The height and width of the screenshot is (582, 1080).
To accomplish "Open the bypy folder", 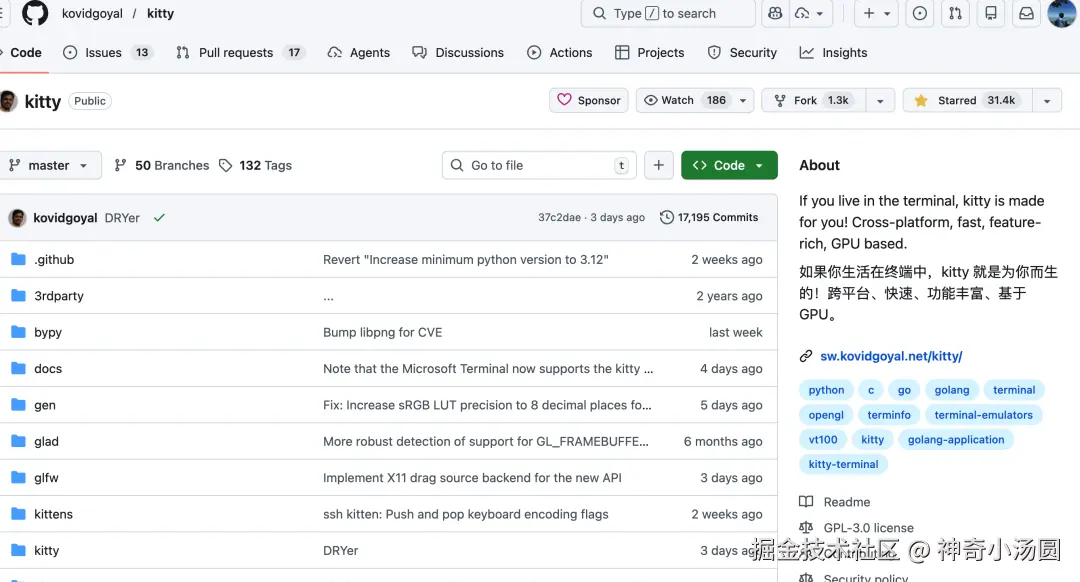I will (x=48, y=332).
